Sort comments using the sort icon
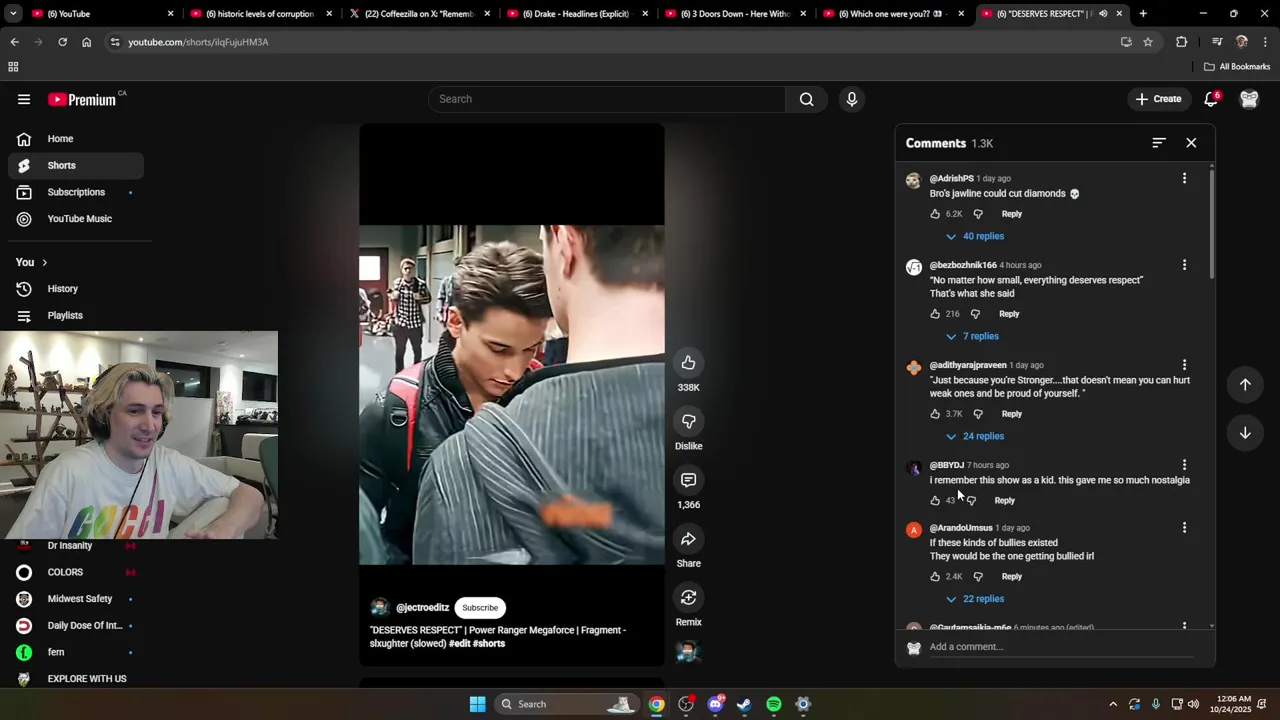1280x720 pixels. pos(1158,143)
